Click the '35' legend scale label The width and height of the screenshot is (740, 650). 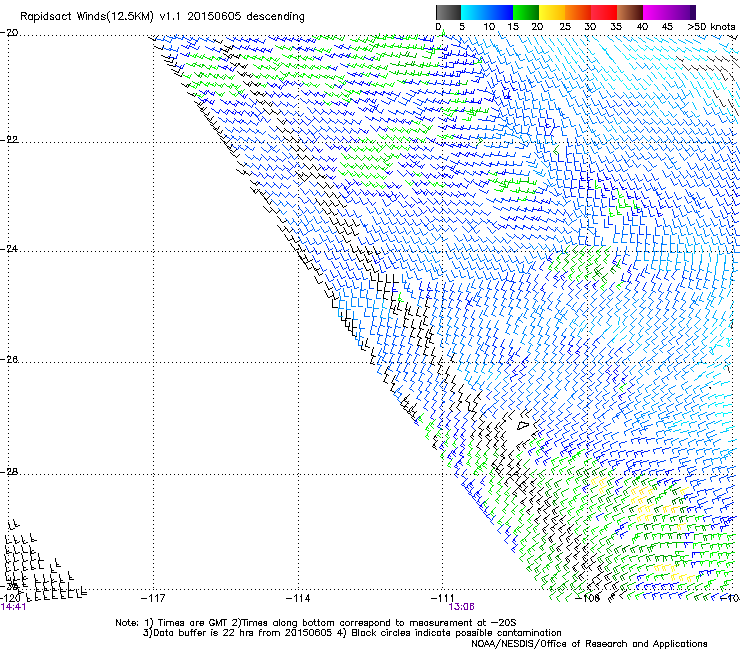pos(616,27)
